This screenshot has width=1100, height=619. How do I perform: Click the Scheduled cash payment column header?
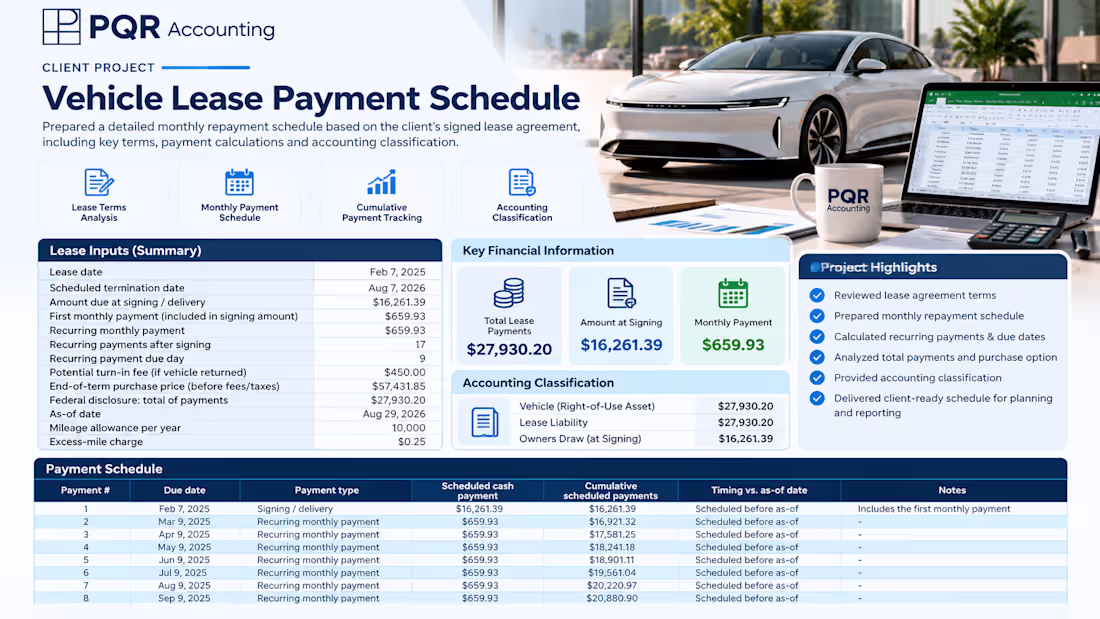click(477, 491)
